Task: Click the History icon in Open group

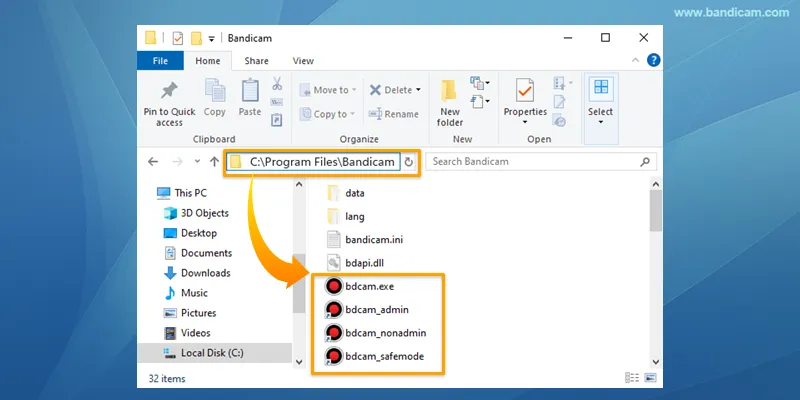Action: click(x=559, y=121)
